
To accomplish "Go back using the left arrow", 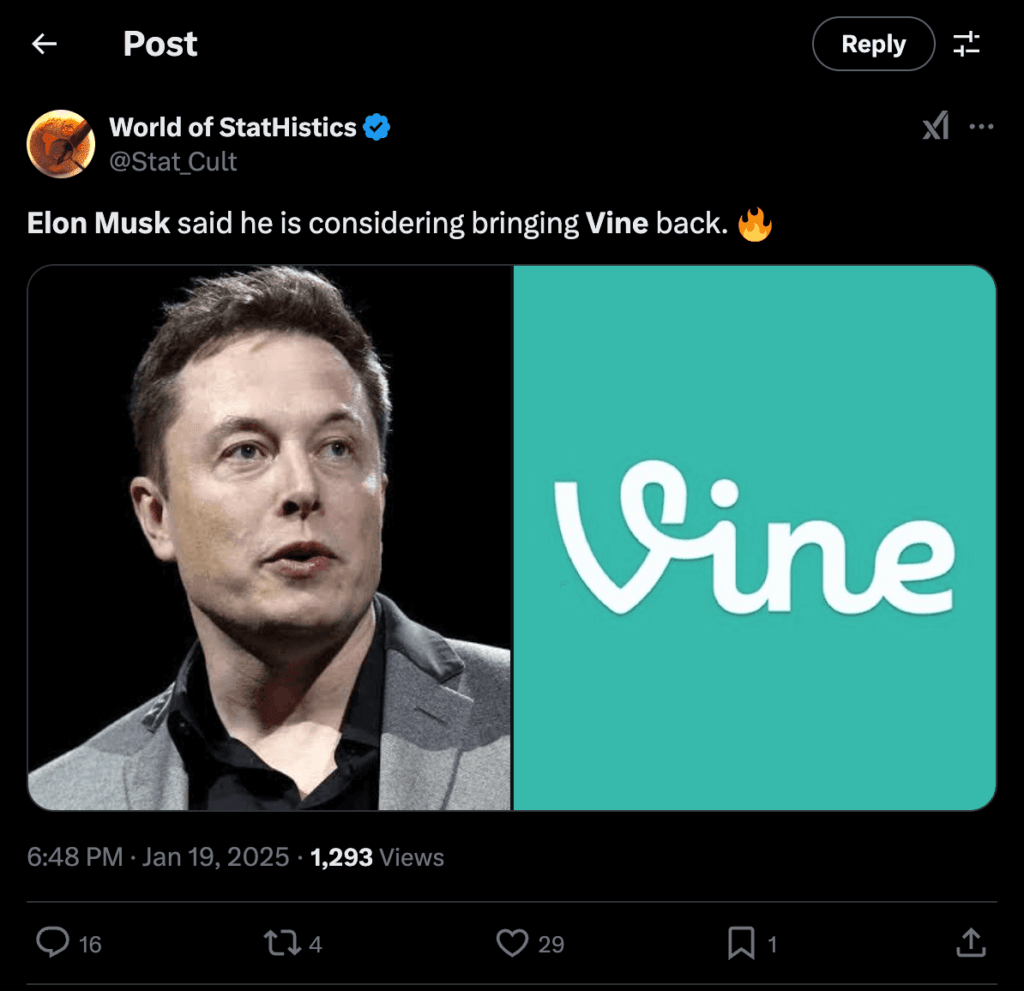I will [44, 44].
